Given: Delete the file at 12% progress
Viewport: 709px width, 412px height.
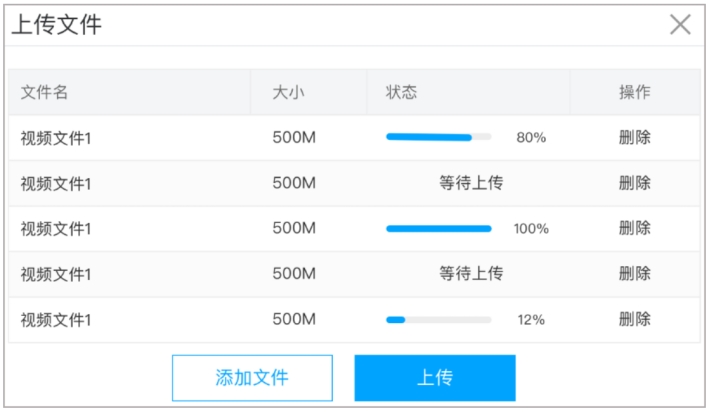Looking at the screenshot, I should point(634,319).
